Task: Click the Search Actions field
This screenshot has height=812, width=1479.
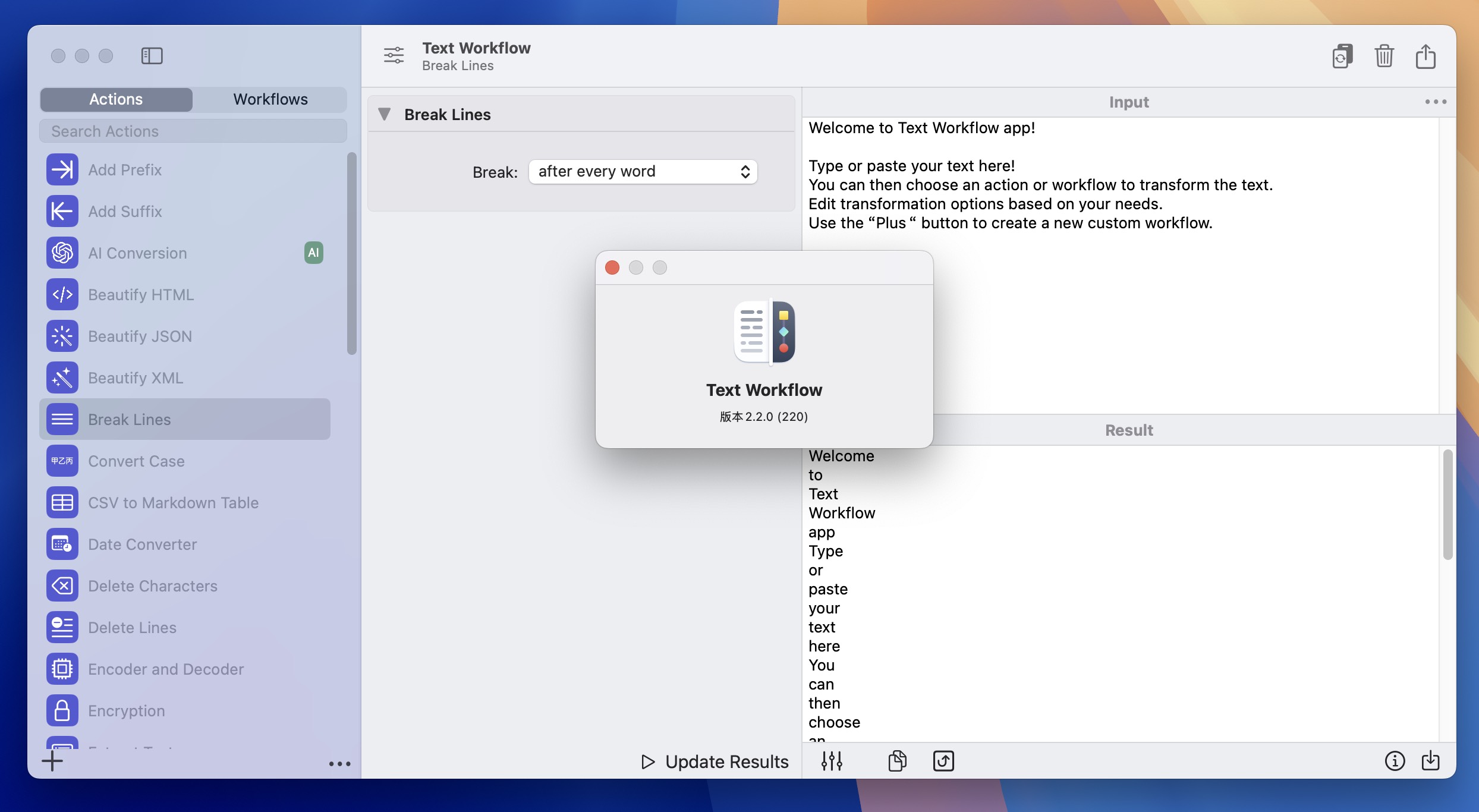Action: (193, 131)
